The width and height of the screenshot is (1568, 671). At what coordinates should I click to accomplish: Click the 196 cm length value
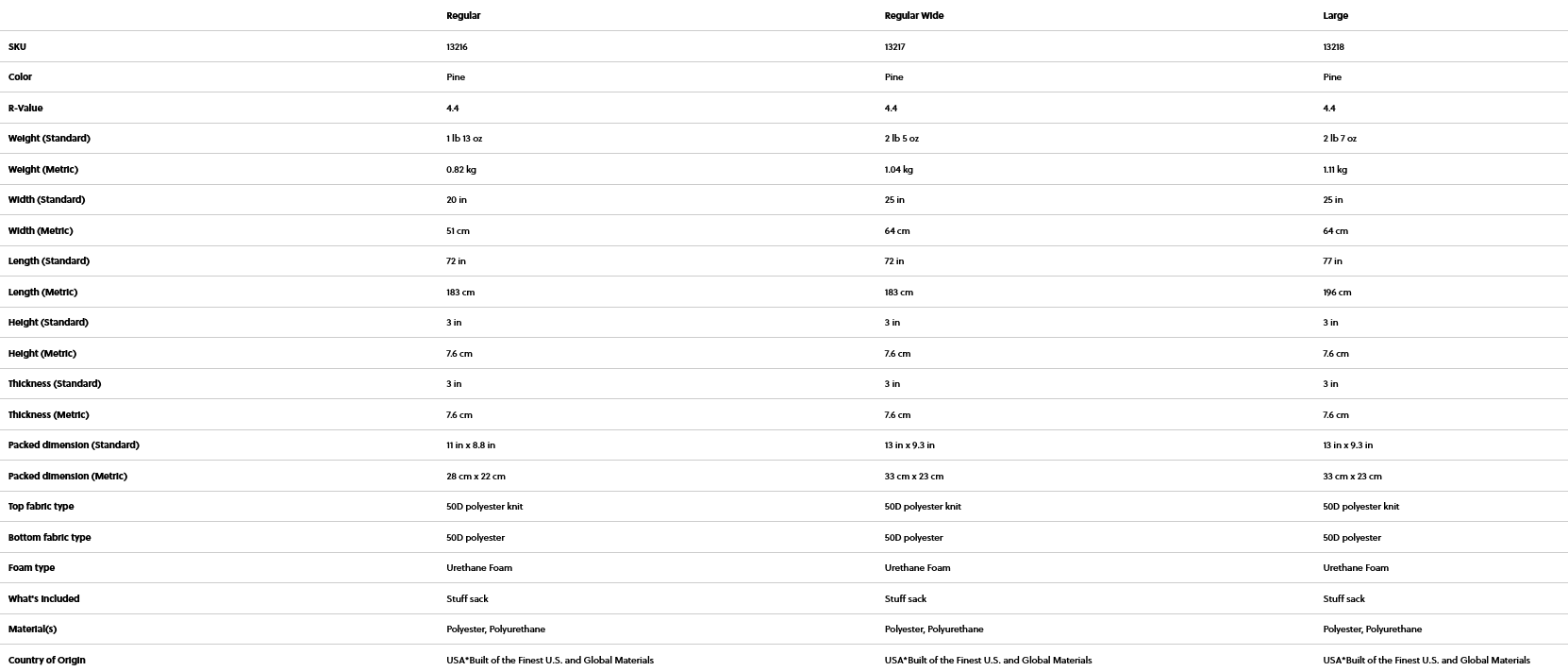point(1337,293)
